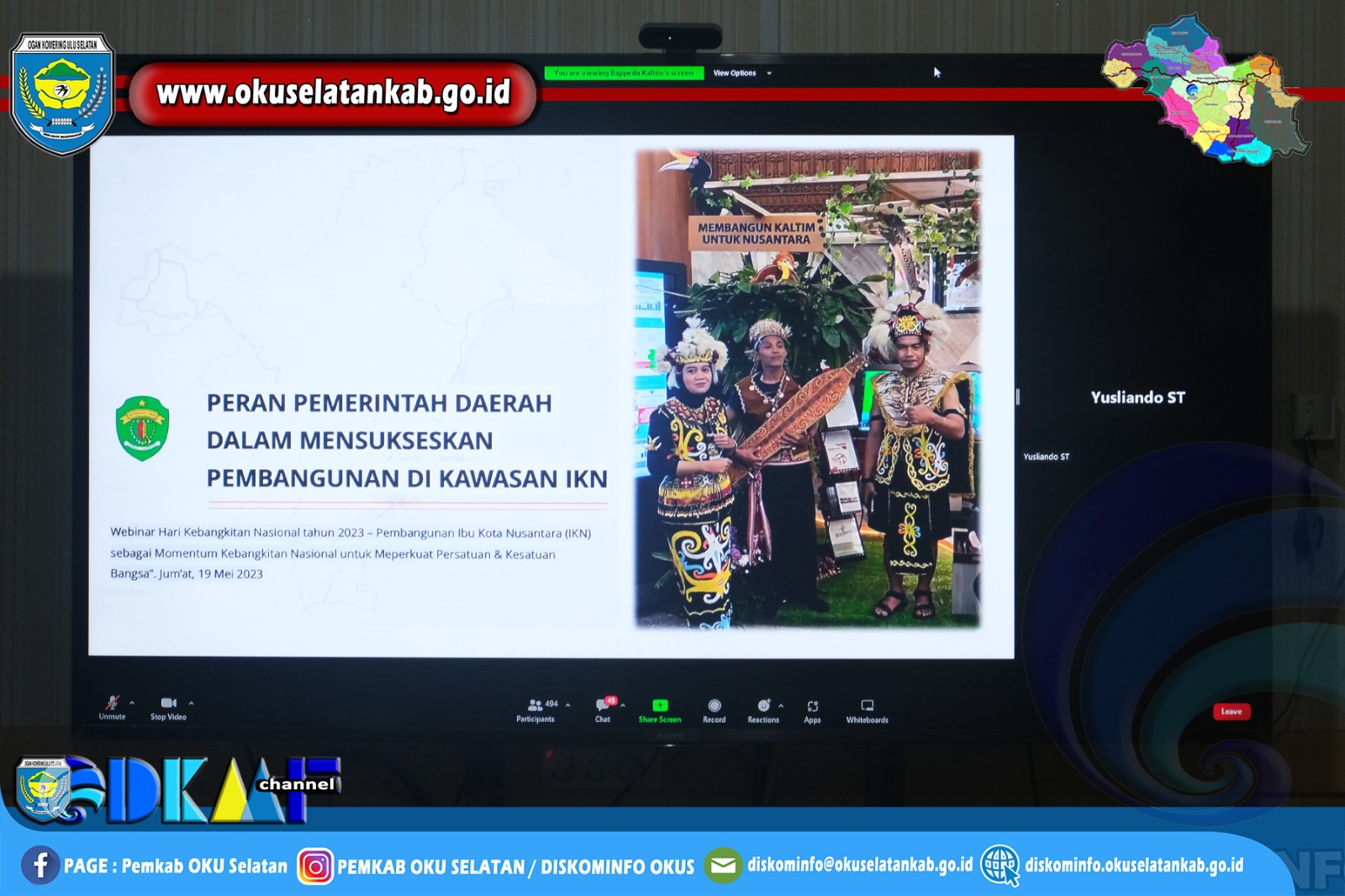Image resolution: width=1345 pixels, height=896 pixels.
Task: Click the diskominfo.okuselatankab.go.id website link
Action: 1133,865
